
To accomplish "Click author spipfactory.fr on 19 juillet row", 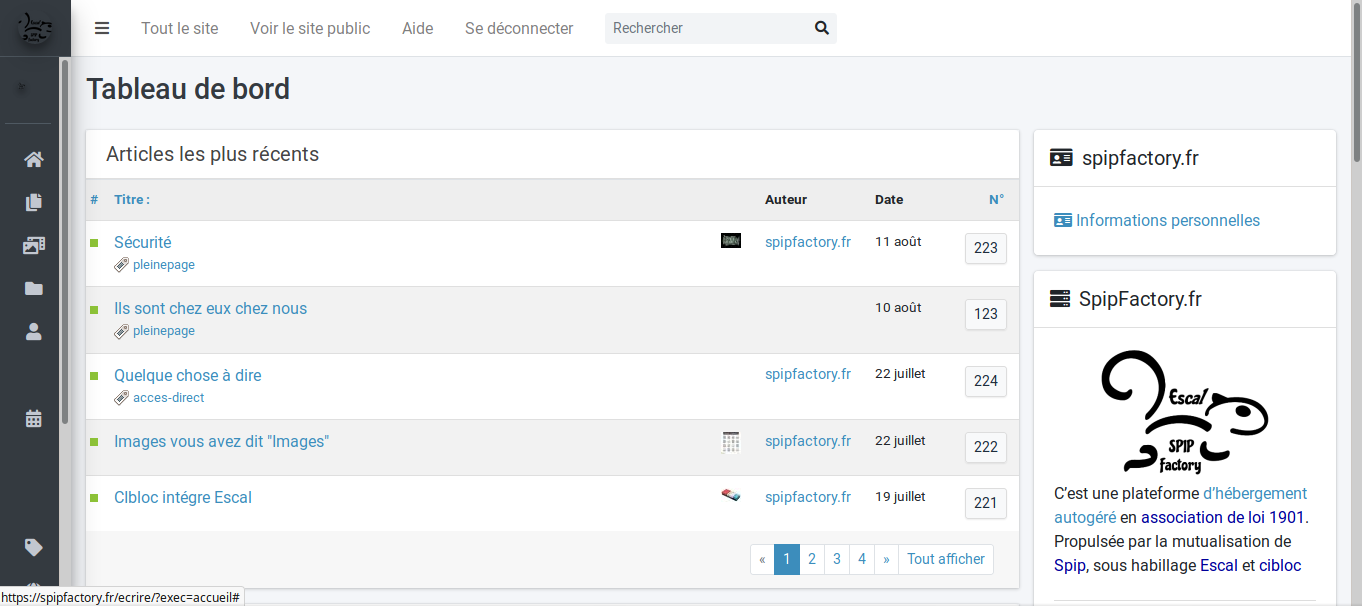I will click(808, 496).
